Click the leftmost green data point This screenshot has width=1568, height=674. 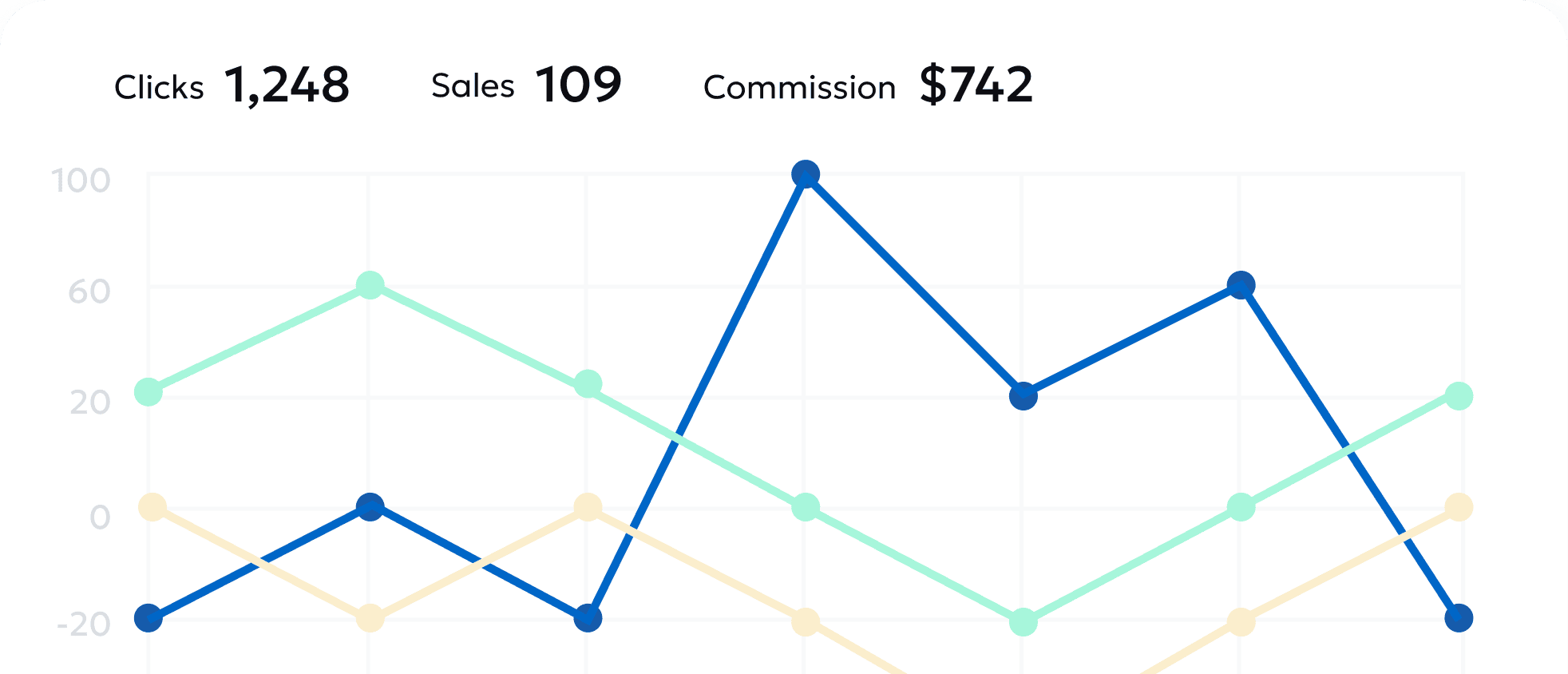click(148, 391)
